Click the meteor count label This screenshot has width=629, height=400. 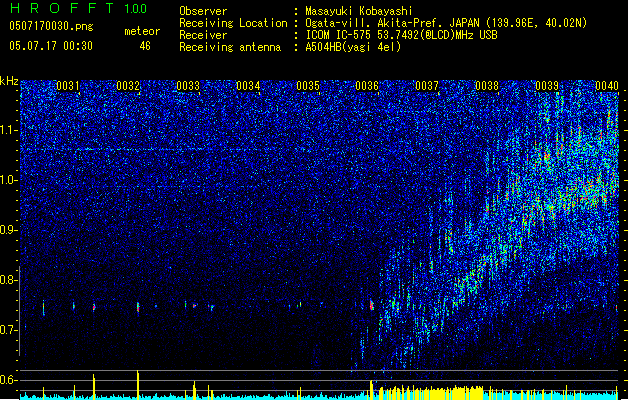pyautogui.click(x=142, y=31)
